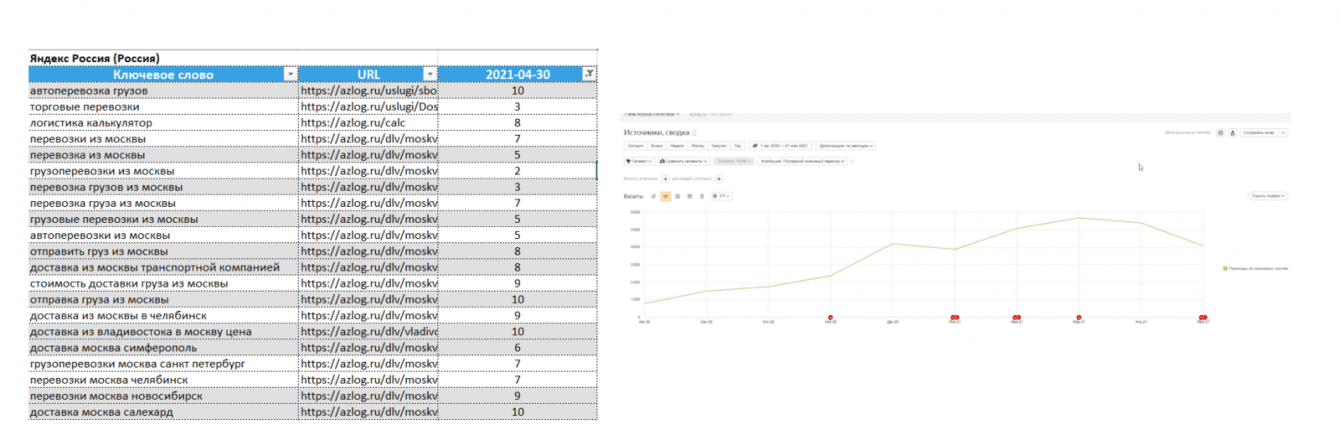Click the red annotation marker at Мар 21
The image size is (1340, 445).
pyautogui.click(x=1078, y=317)
